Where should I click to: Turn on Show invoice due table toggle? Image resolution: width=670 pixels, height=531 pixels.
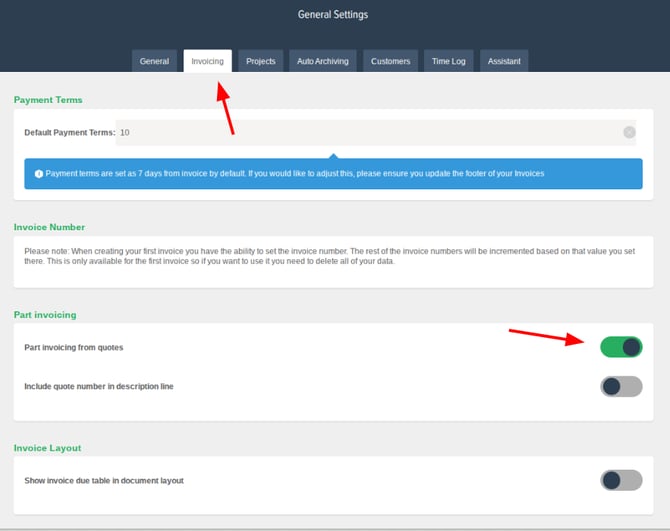[621, 480]
